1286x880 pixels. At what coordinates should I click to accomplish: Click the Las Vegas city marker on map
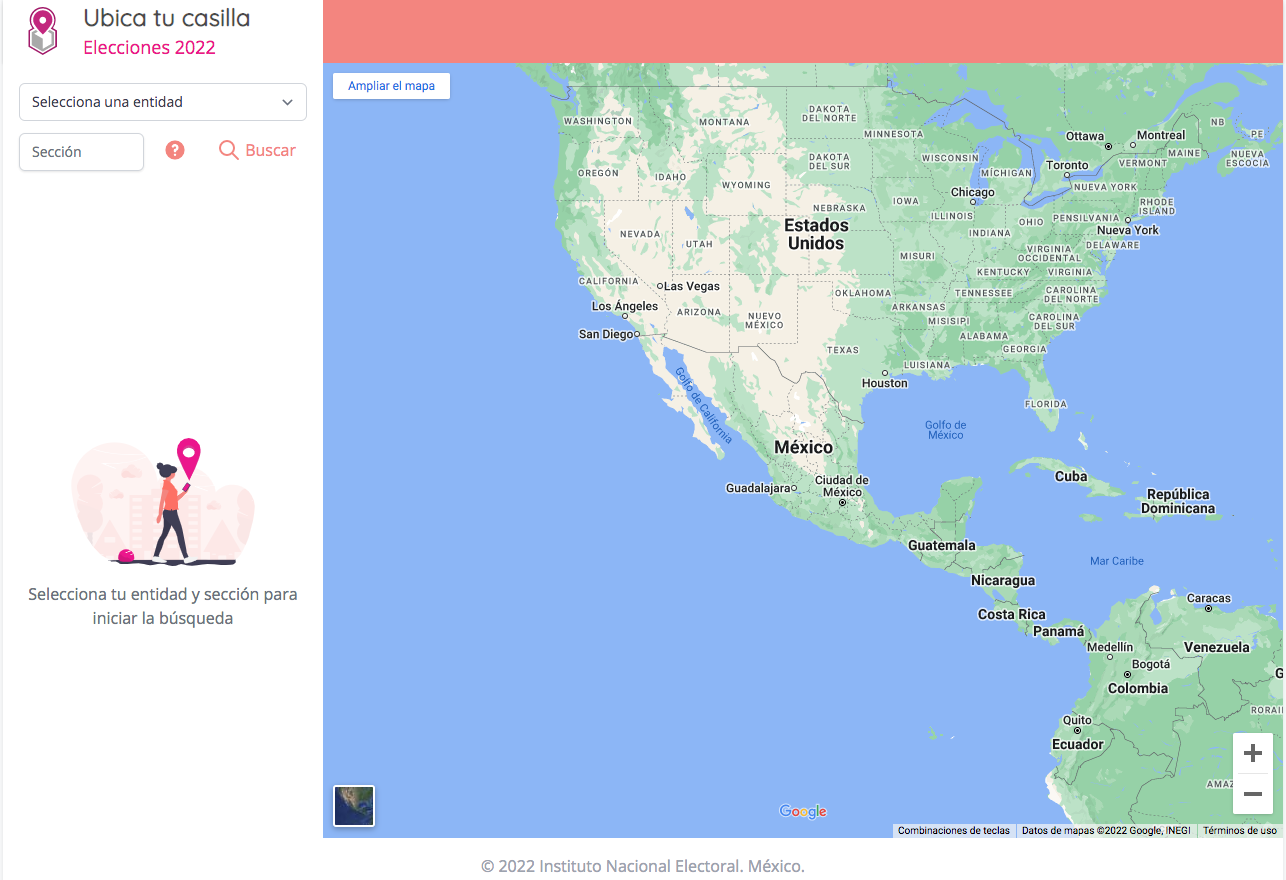pyautogui.click(x=660, y=286)
